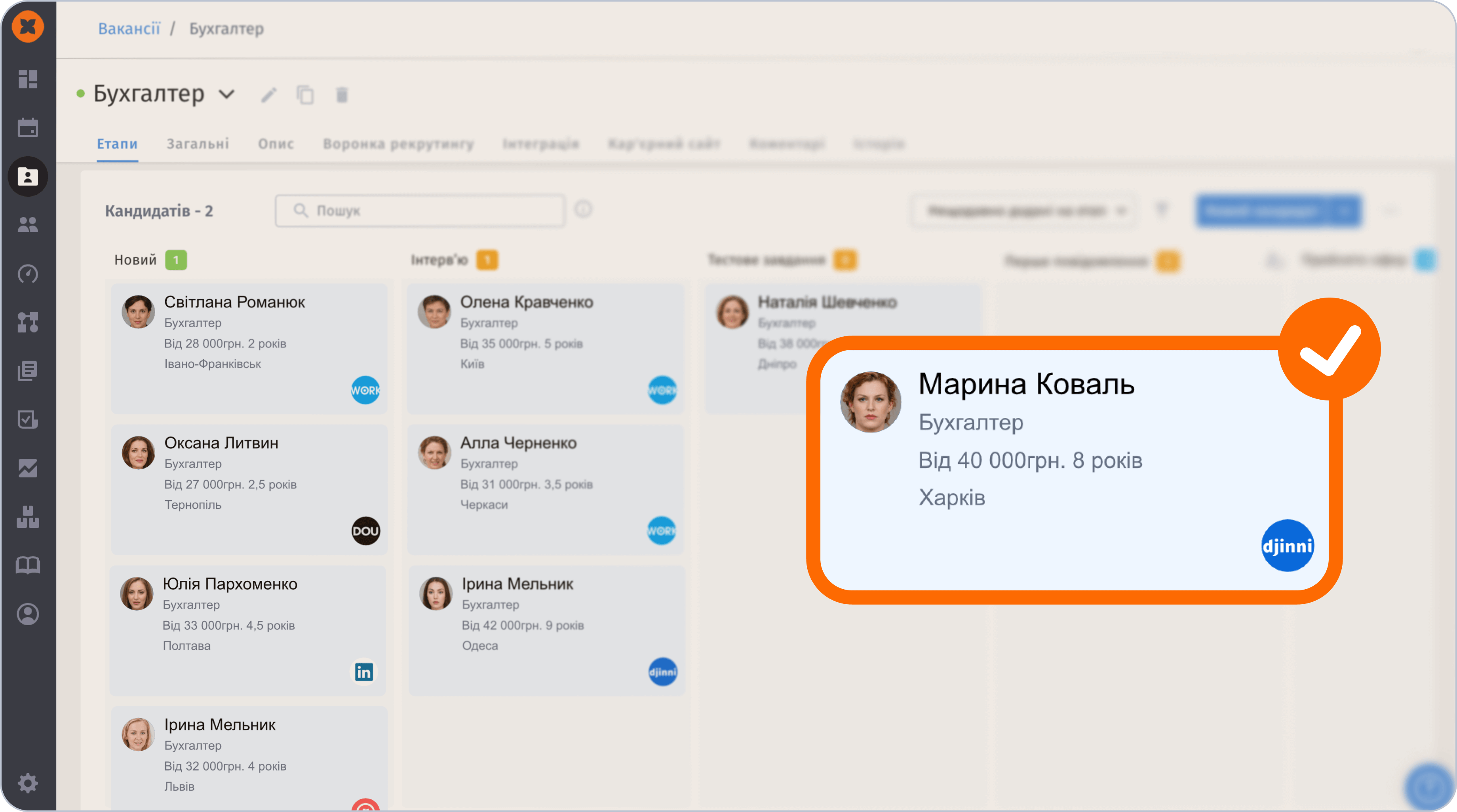Click the pencil edit icon beside Бухгалтер

click(269, 95)
